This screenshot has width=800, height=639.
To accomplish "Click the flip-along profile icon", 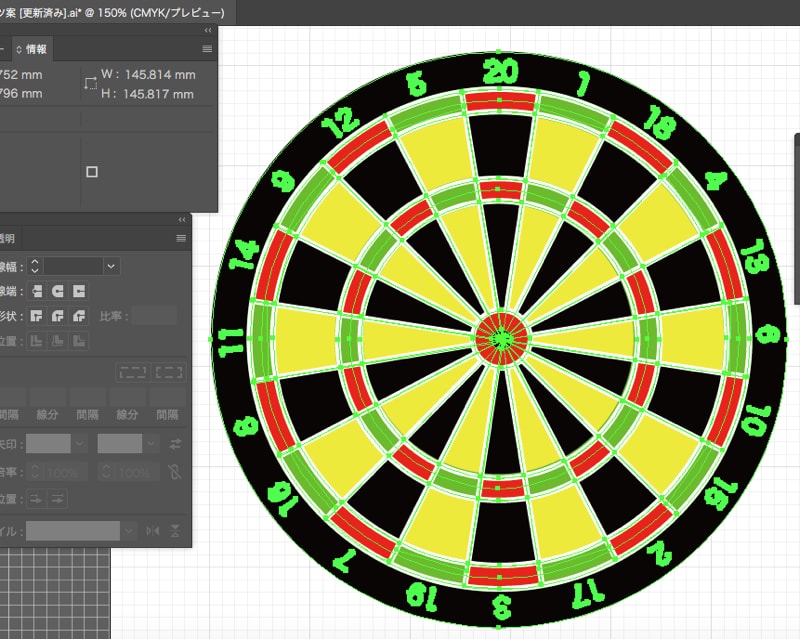I will point(153,531).
